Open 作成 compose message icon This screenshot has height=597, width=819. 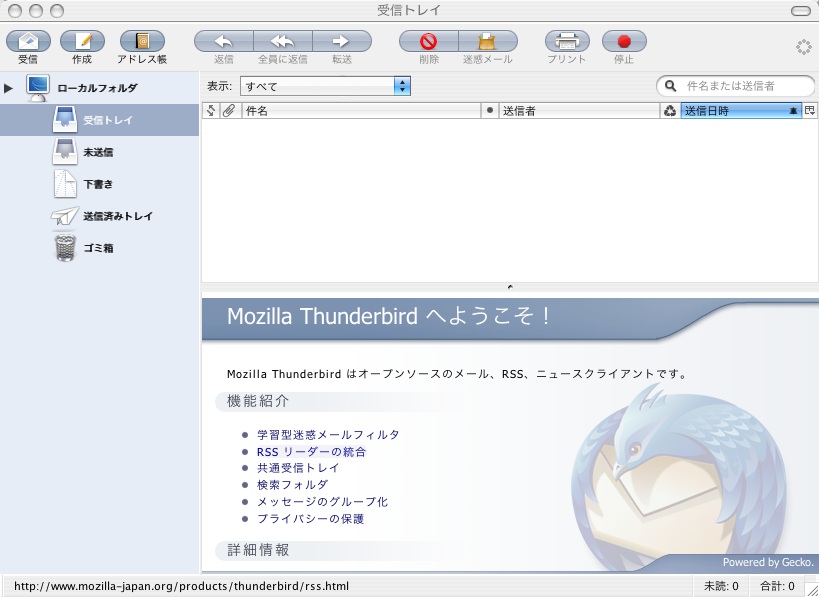[82, 41]
